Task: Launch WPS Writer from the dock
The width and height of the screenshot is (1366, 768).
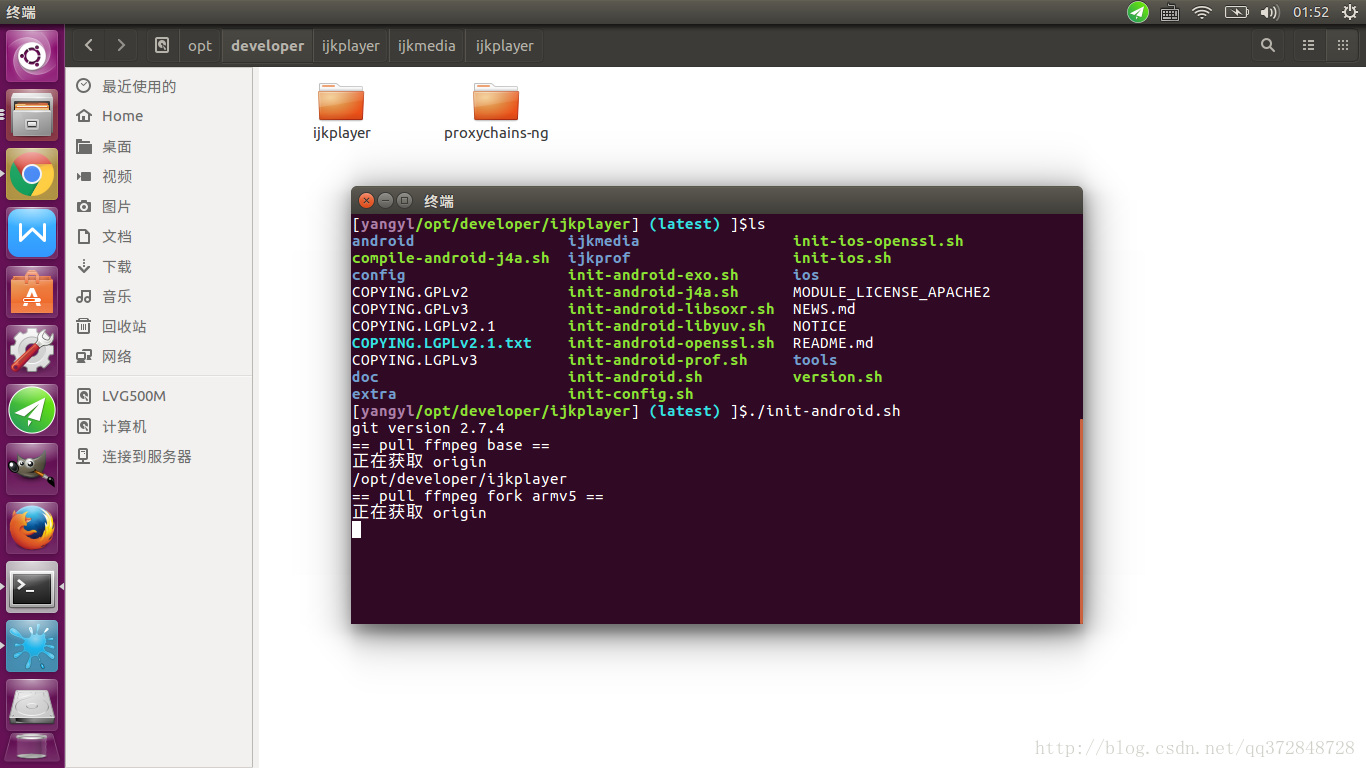Action: [x=33, y=235]
